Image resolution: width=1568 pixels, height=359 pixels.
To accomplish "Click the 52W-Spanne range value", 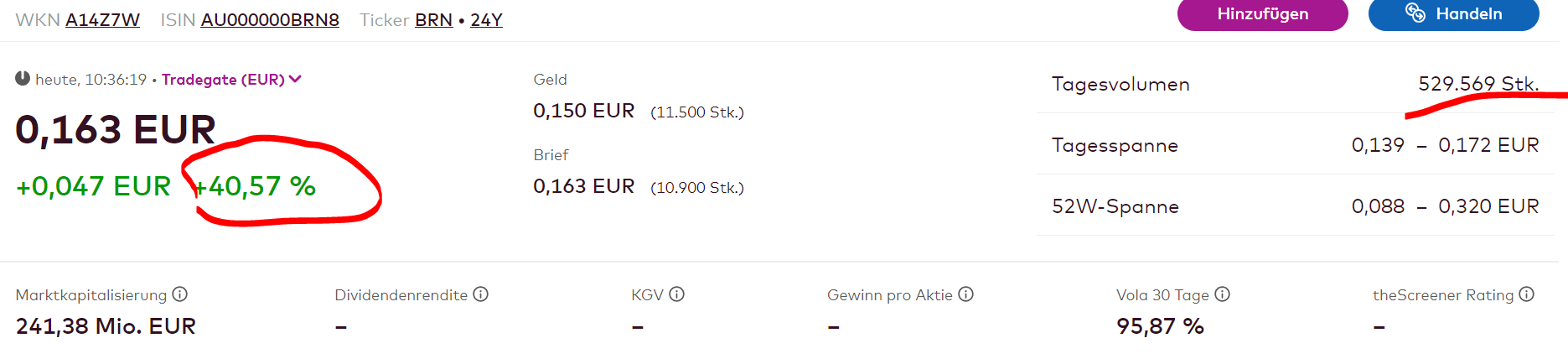I will pos(1445,206).
